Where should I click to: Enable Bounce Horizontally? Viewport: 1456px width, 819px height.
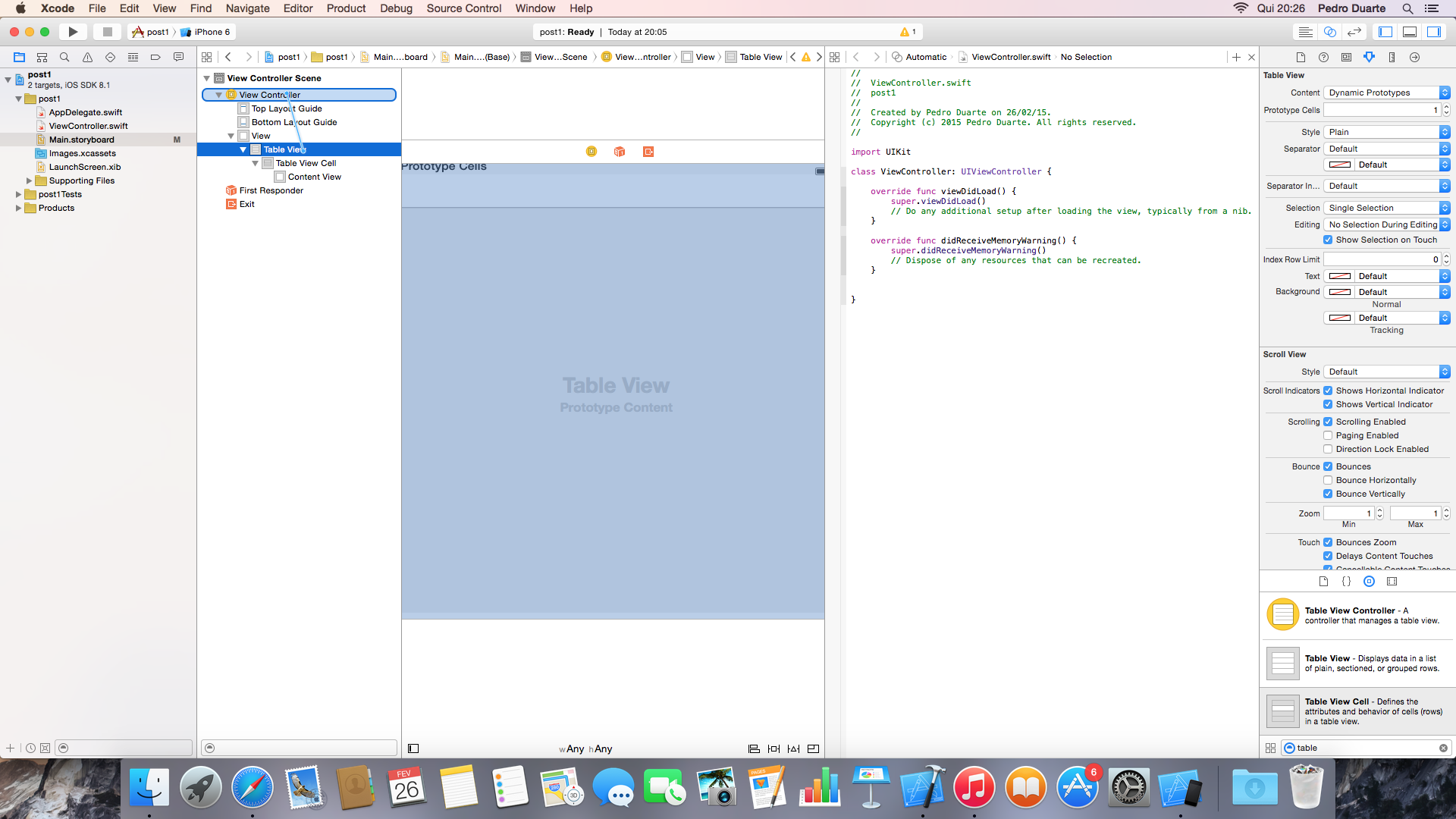[x=1328, y=480]
